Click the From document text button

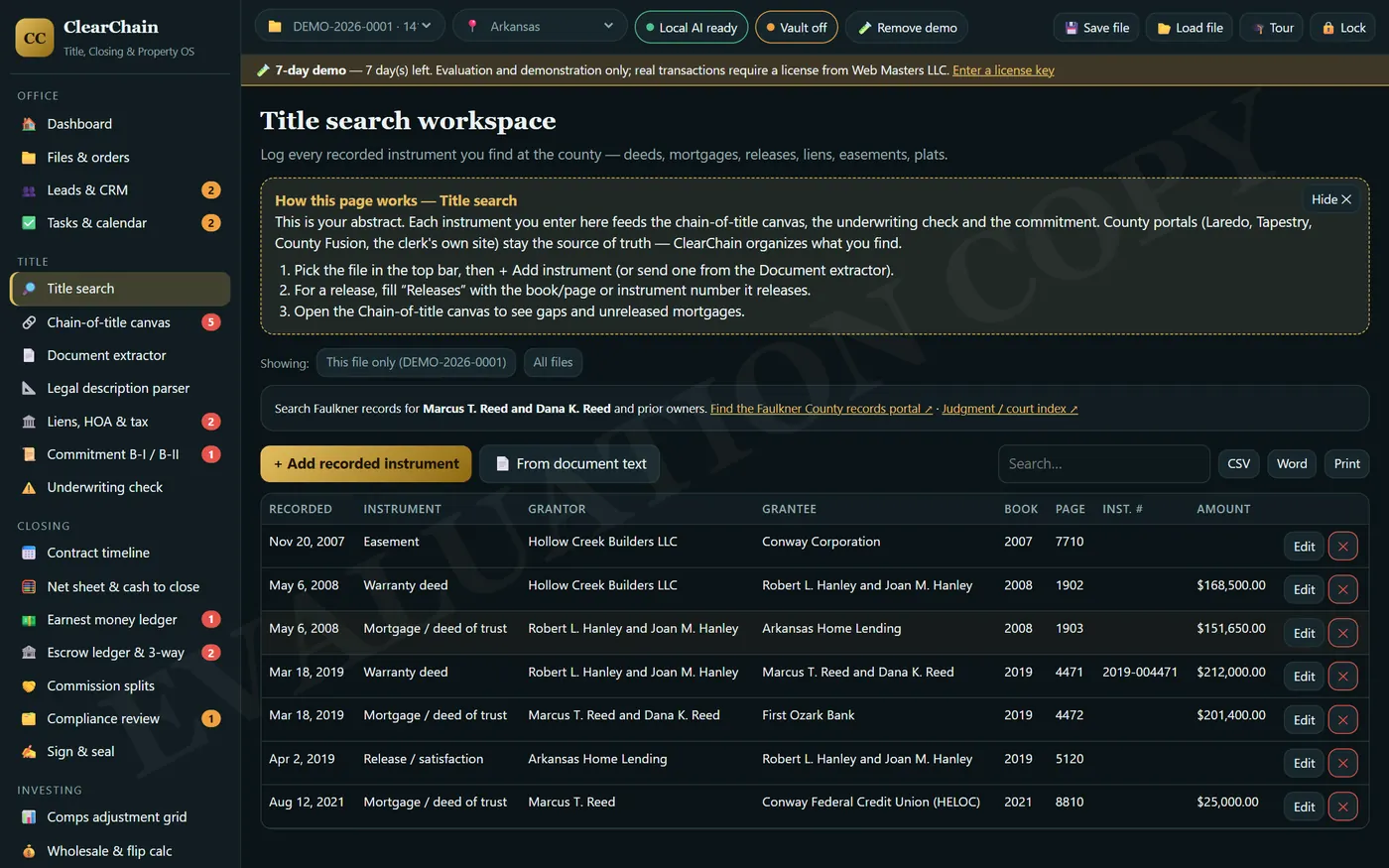coord(569,463)
